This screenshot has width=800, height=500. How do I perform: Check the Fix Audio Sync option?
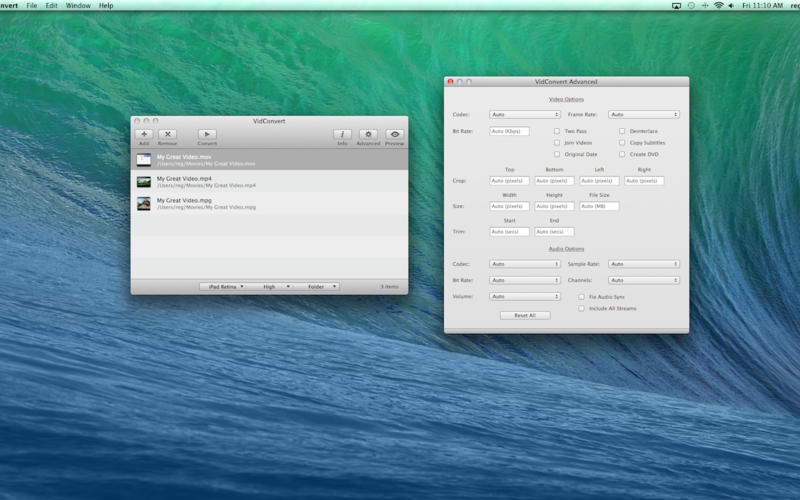click(582, 297)
